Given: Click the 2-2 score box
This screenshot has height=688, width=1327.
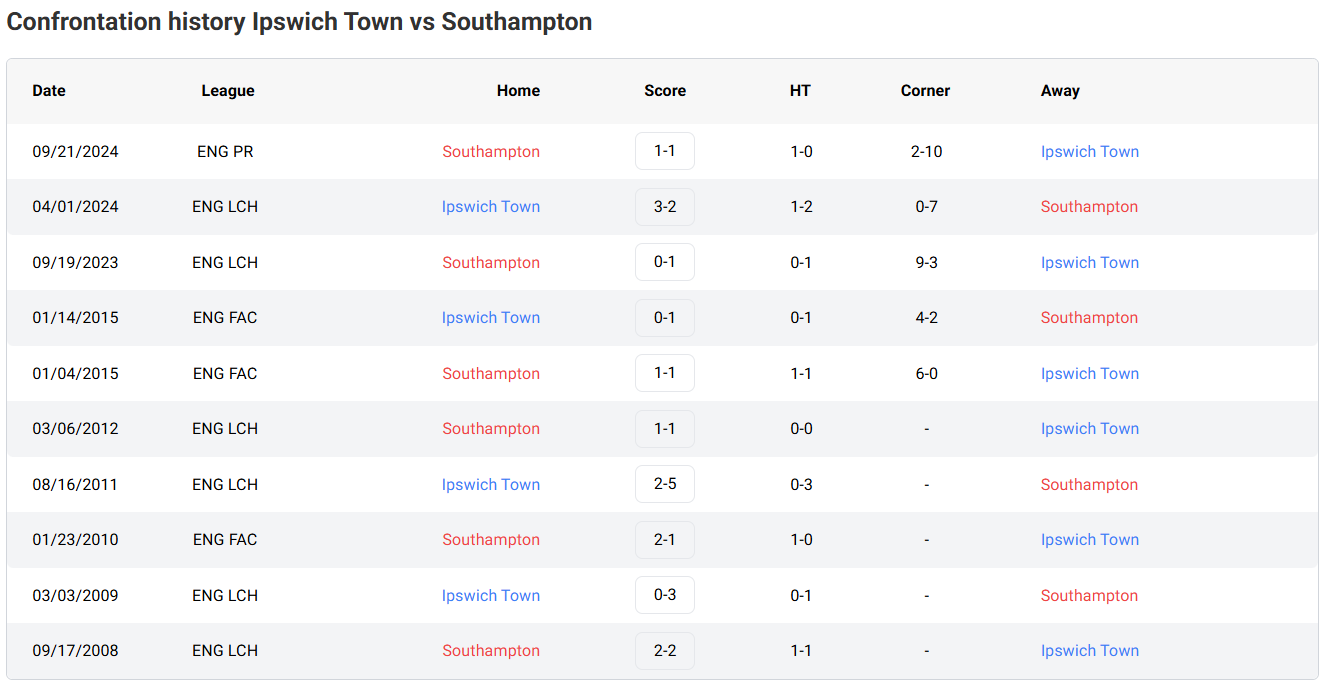Looking at the screenshot, I should pyautogui.click(x=665, y=650).
